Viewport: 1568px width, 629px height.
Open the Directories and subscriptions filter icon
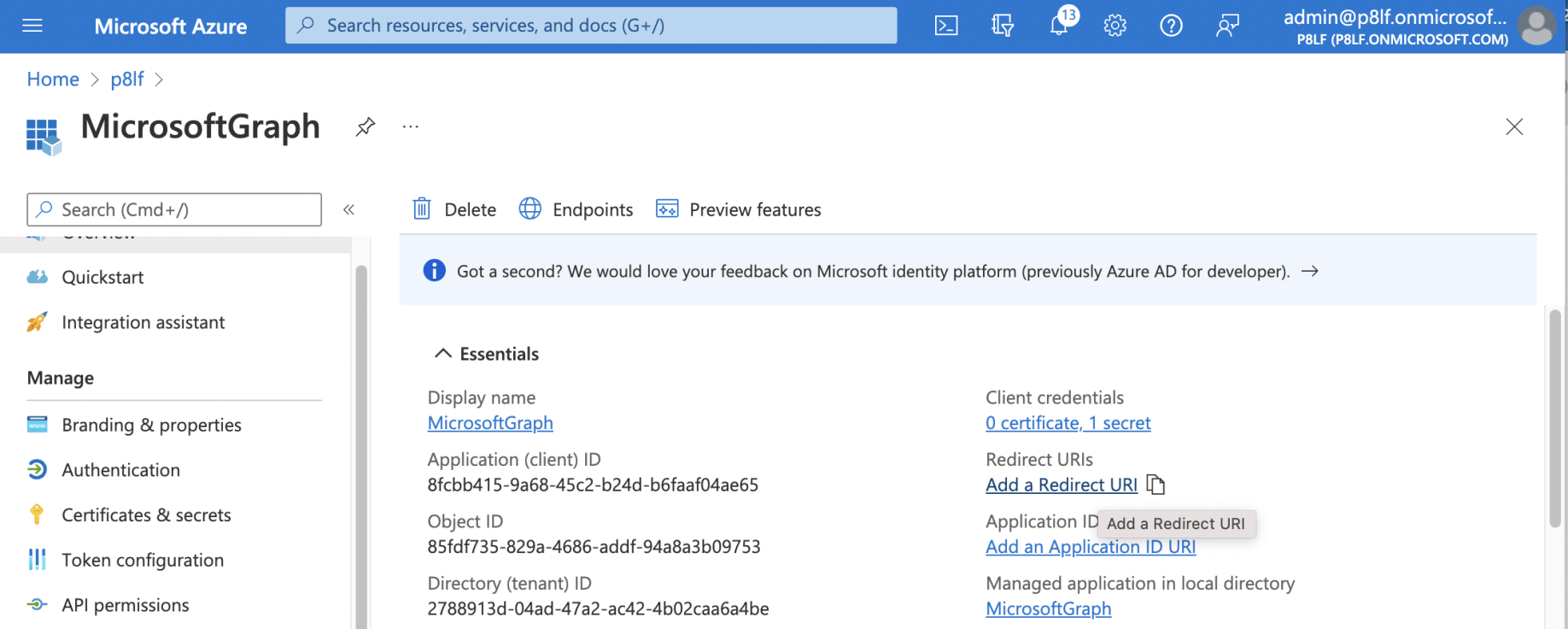point(1003,26)
